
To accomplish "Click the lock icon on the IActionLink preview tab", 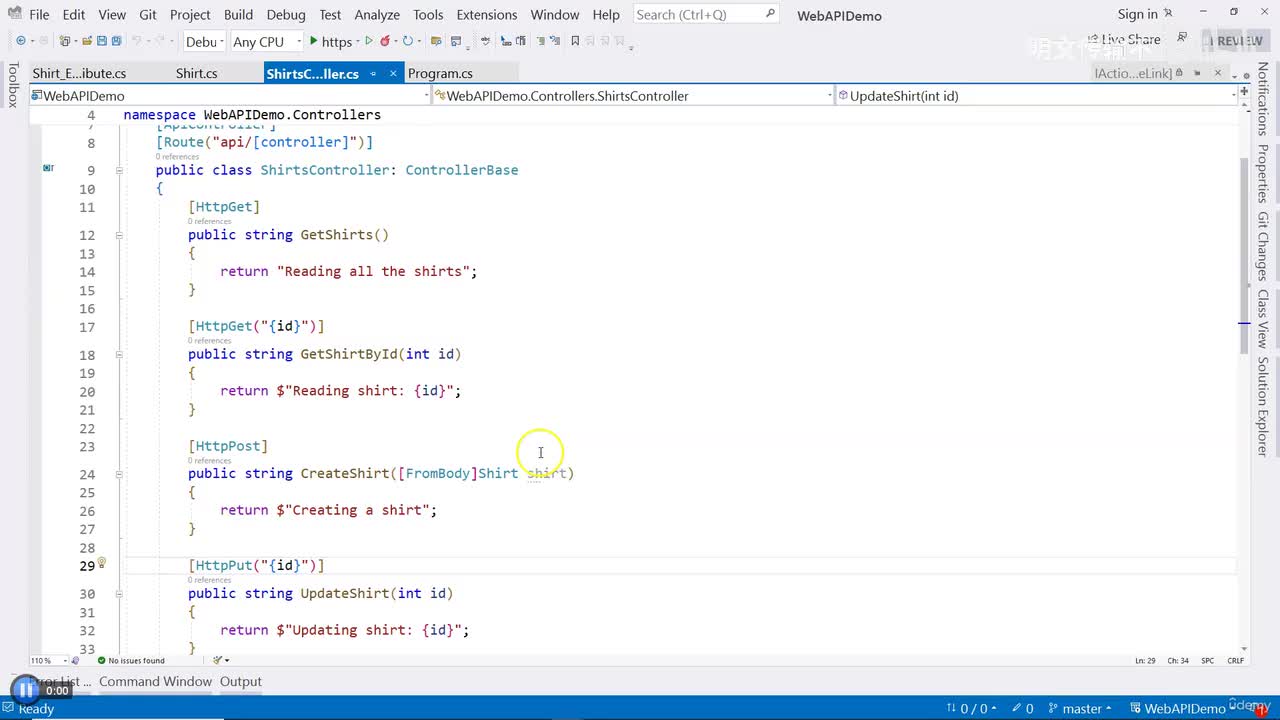I will pos(1181,73).
